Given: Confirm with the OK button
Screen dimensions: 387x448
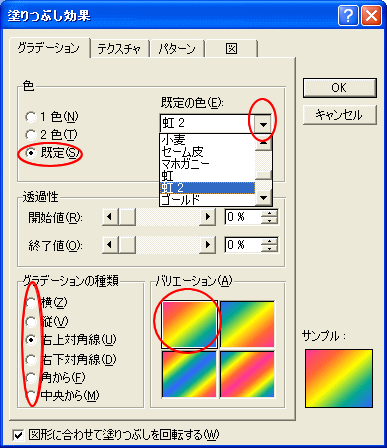Looking at the screenshot, I should [x=339, y=88].
